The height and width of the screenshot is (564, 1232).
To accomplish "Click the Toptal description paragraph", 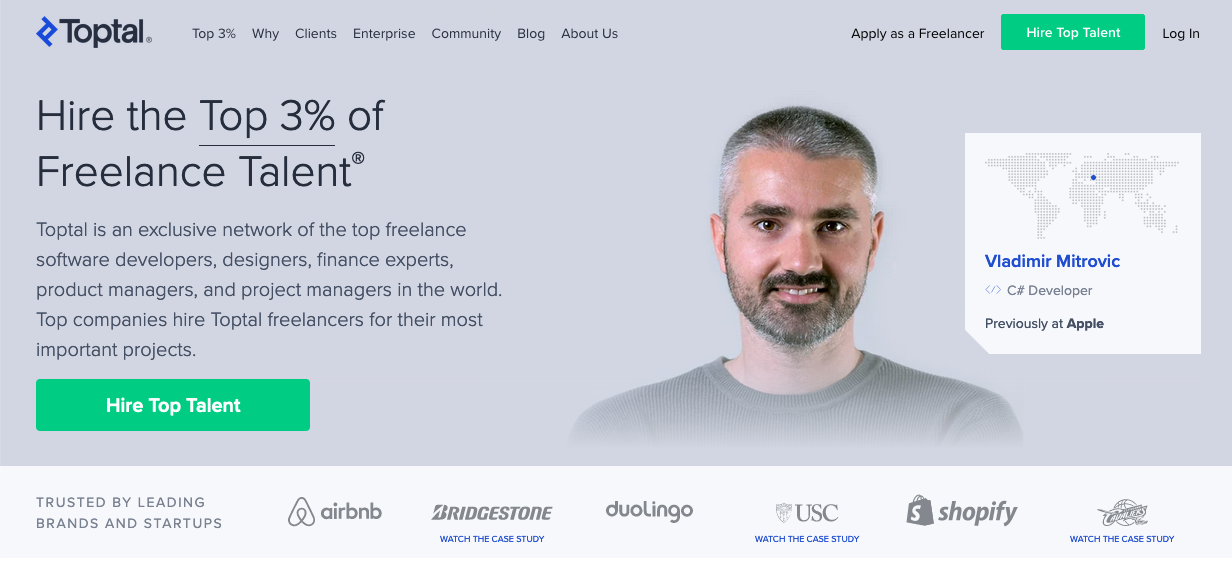I will point(269,290).
